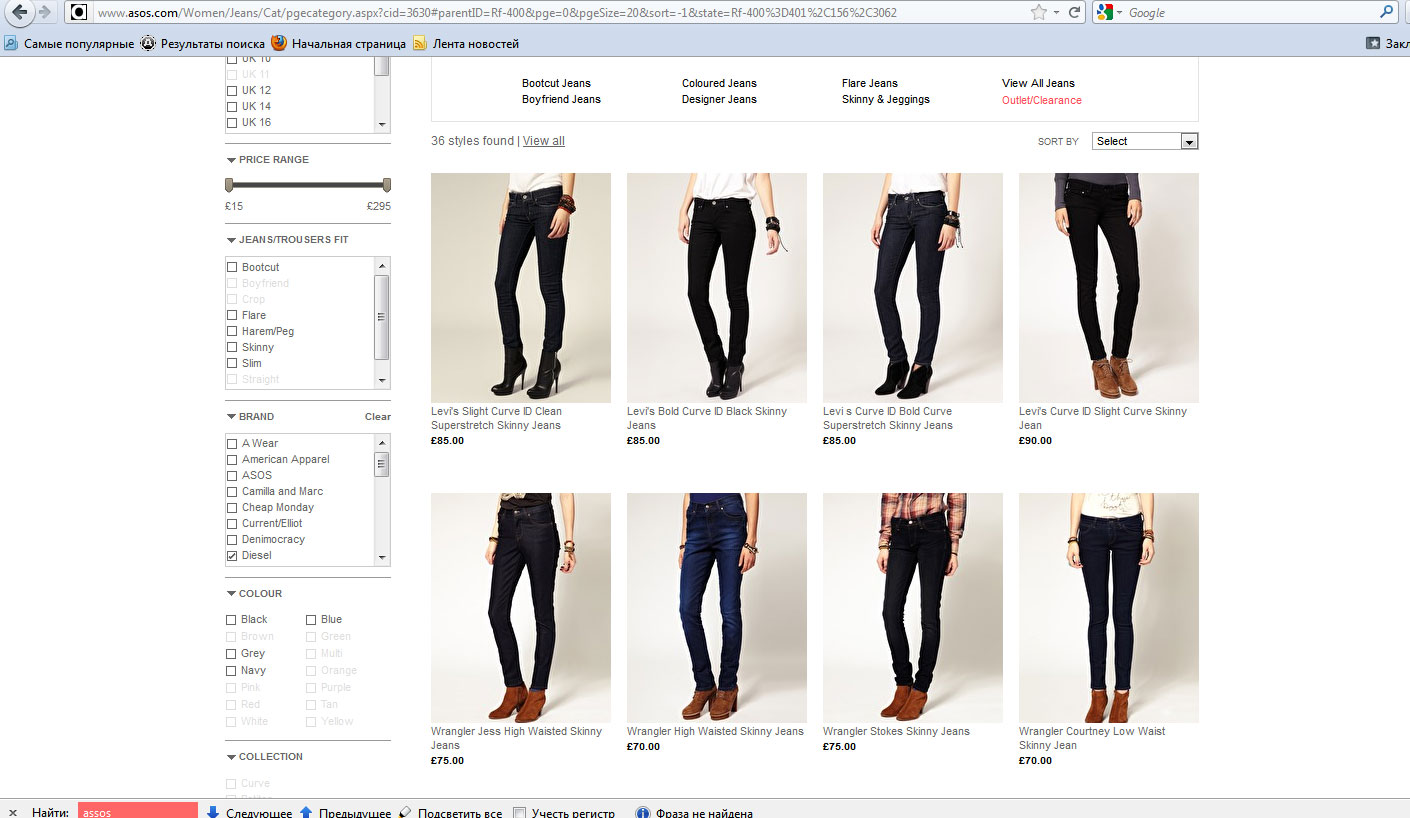Open the Bootcut Jeans category
Image resolution: width=1410 pixels, height=818 pixels.
click(556, 84)
